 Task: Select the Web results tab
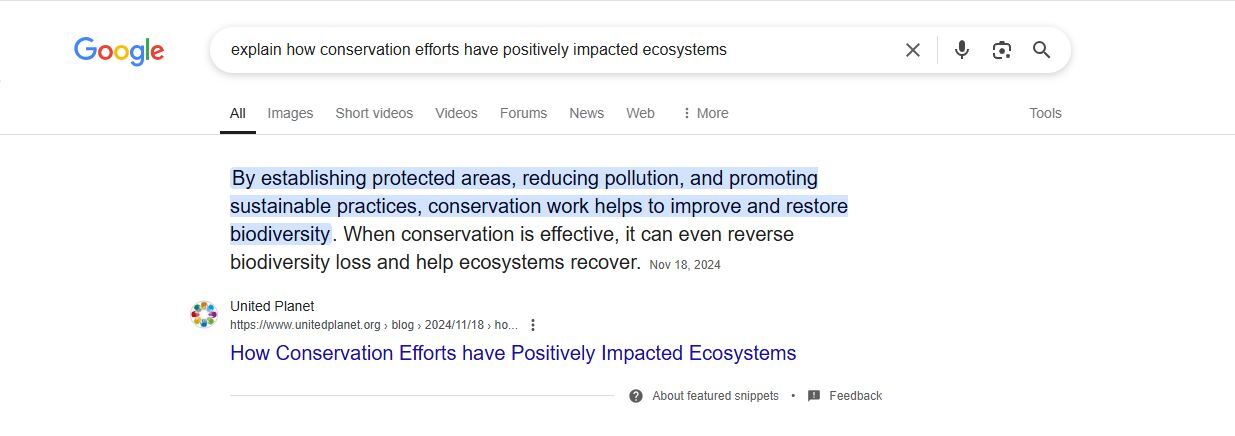pyautogui.click(x=640, y=113)
